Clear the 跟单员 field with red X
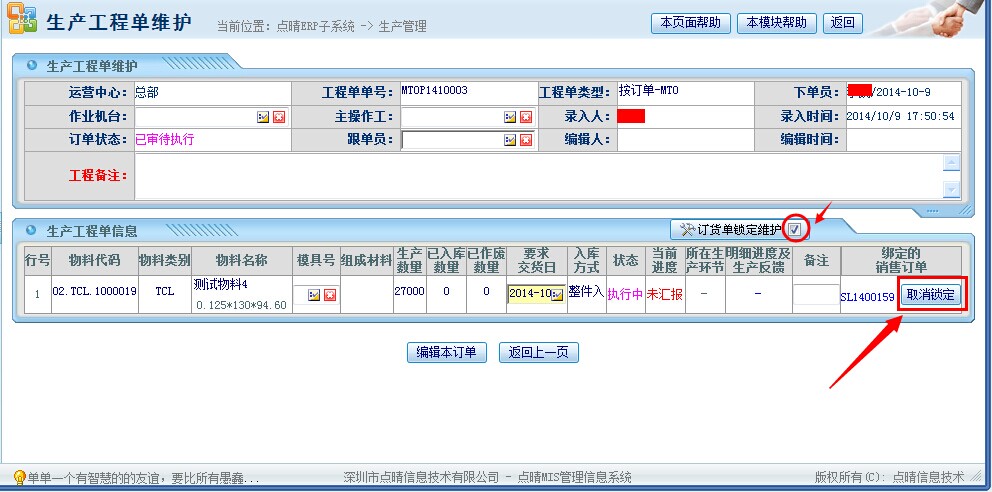Image resolution: width=992 pixels, height=492 pixels. (x=525, y=140)
